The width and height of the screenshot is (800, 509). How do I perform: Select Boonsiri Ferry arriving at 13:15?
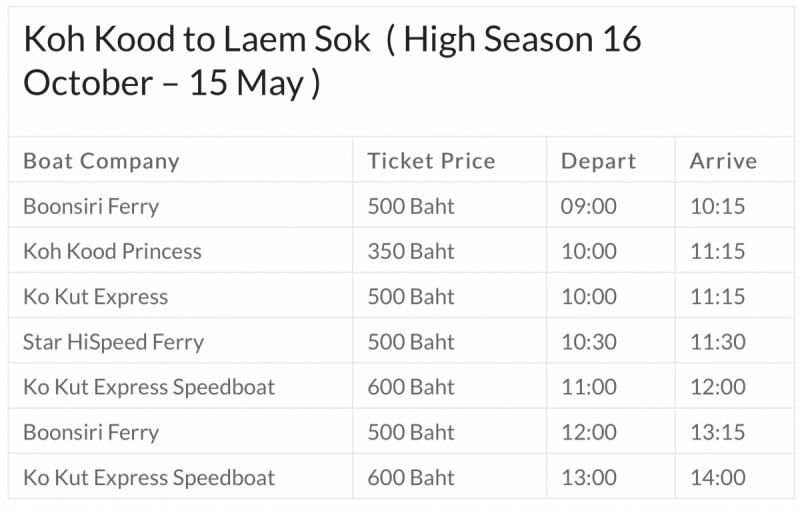(91, 432)
